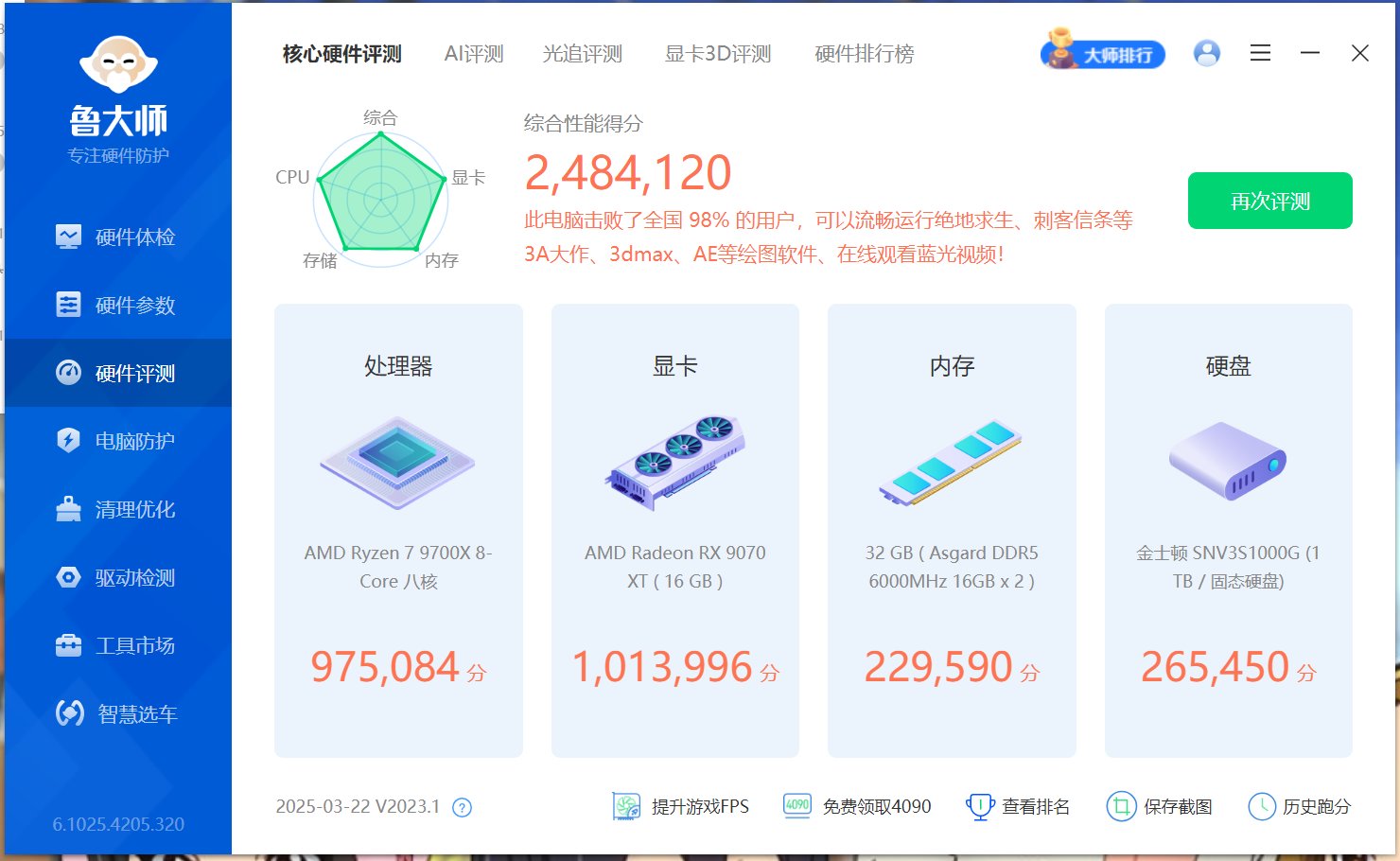This screenshot has height=861, width=1400.
Task: Click the 查看排名 trophy icon
Action: (x=981, y=806)
